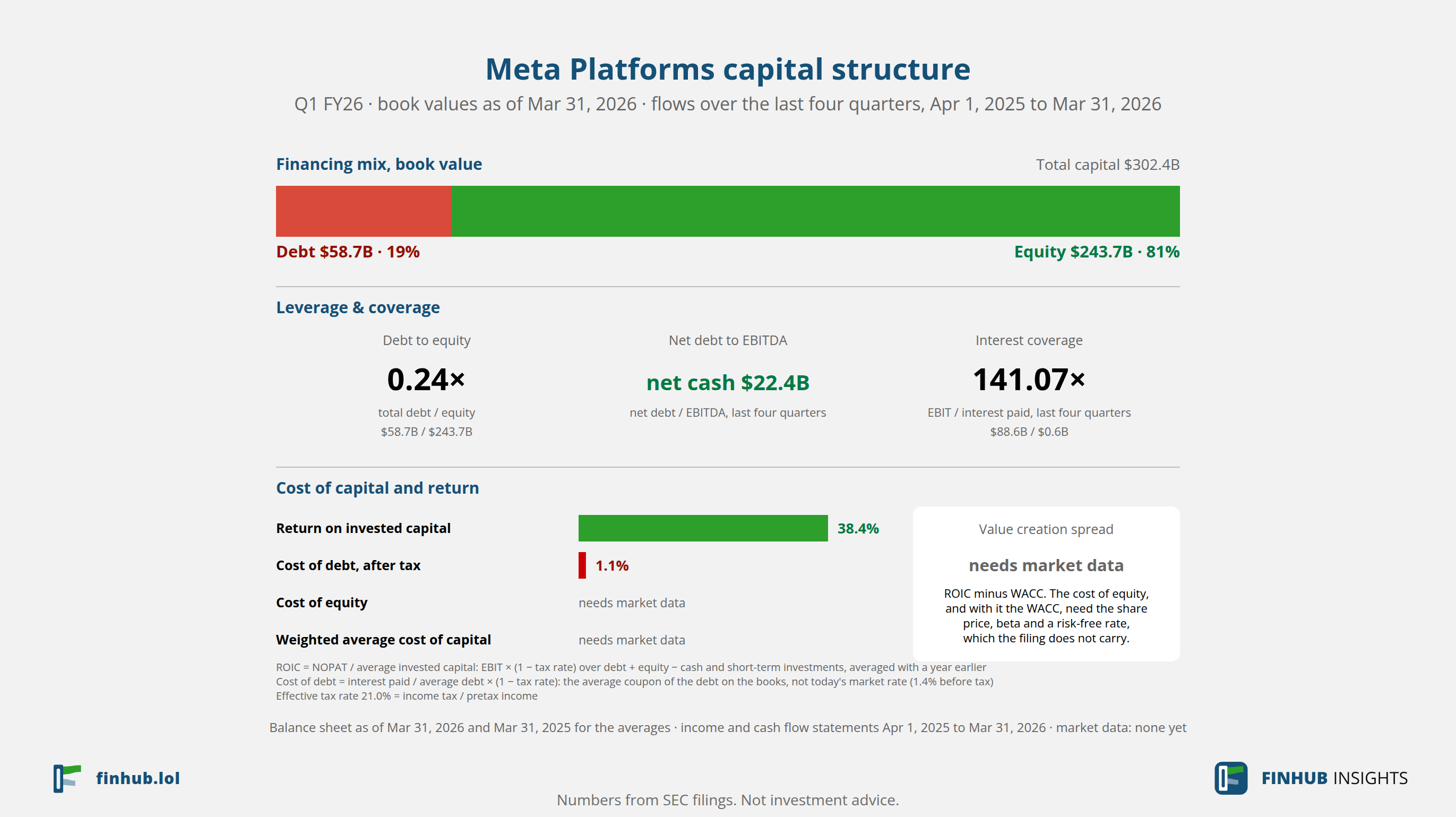Click net debt / EBITDA, last four quarters caption
The width and height of the screenshot is (1456, 817).
(728, 412)
